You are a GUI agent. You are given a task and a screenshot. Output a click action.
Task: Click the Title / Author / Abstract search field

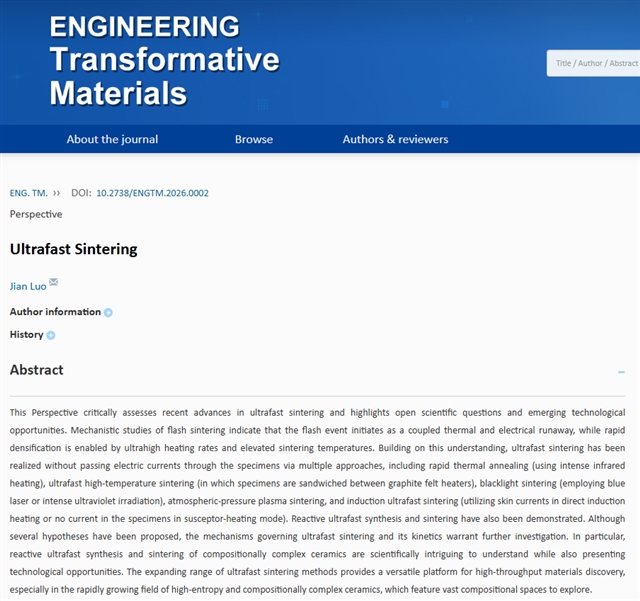(x=595, y=63)
